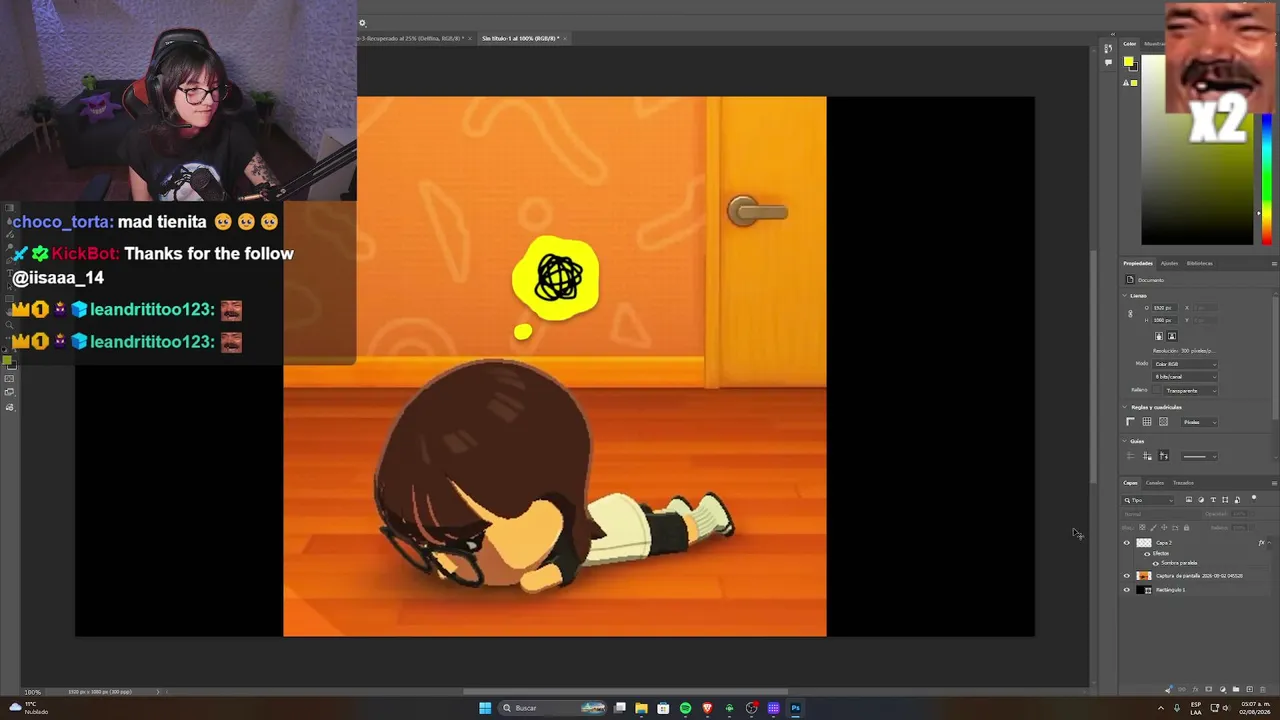Open the Modo Color RGB dropdown
1280x720 pixels.
click(x=1185, y=364)
